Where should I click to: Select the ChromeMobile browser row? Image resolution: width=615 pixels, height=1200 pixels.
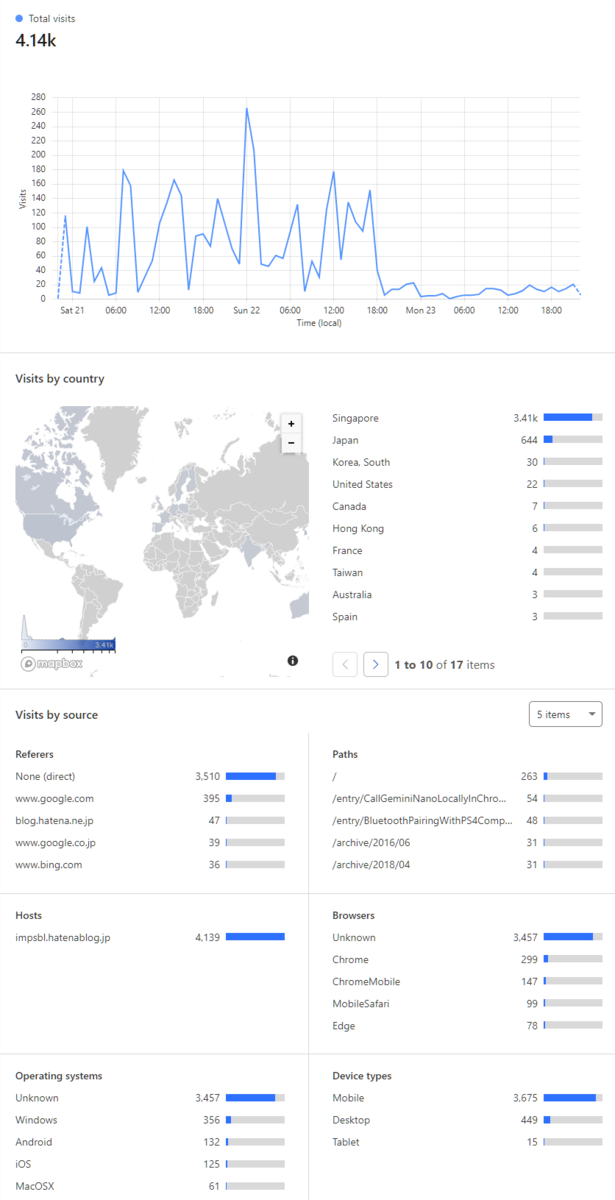[x=467, y=981]
